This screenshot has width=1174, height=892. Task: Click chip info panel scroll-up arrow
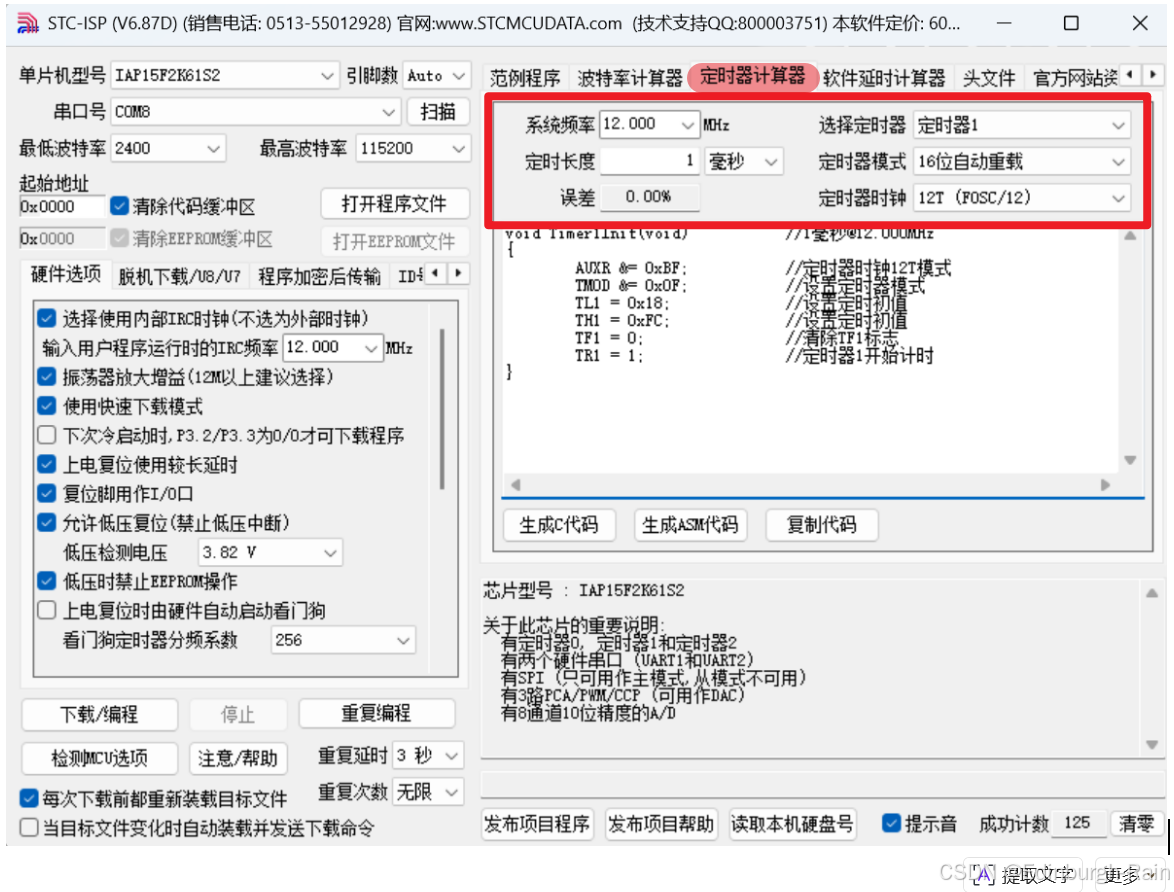pyautogui.click(x=1152, y=592)
